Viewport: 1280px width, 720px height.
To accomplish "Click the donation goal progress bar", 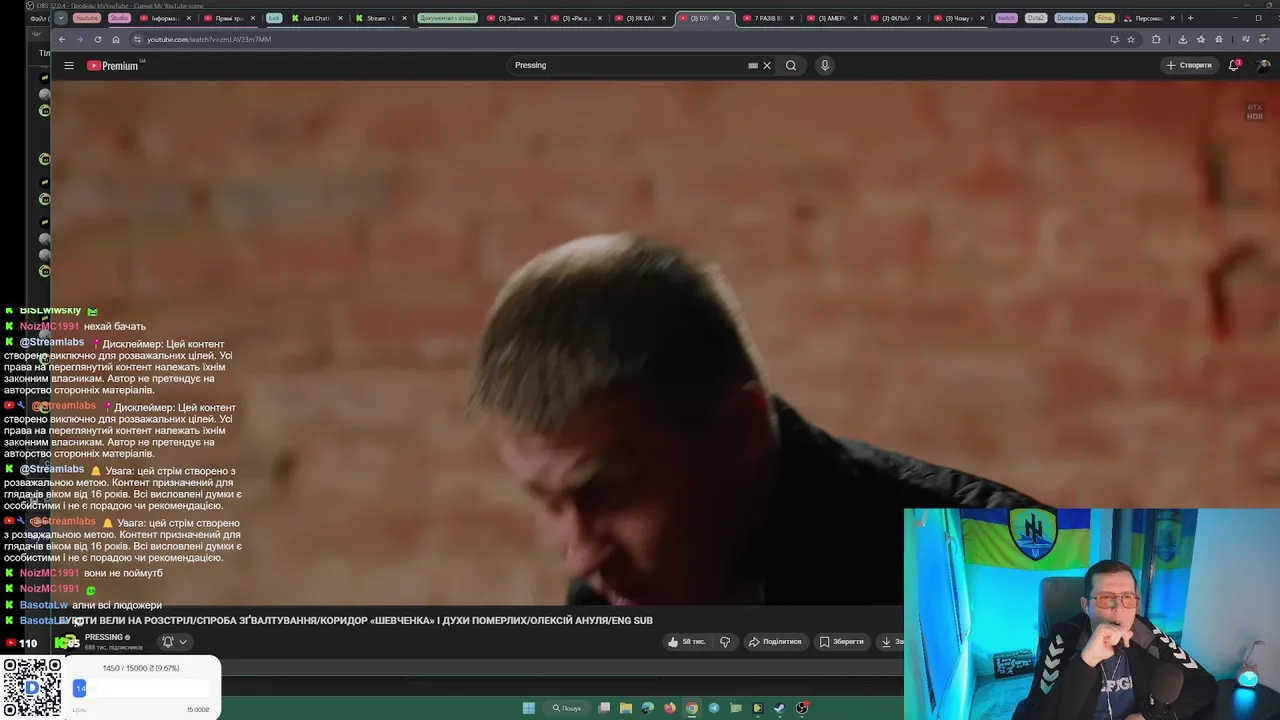I will coord(141,688).
